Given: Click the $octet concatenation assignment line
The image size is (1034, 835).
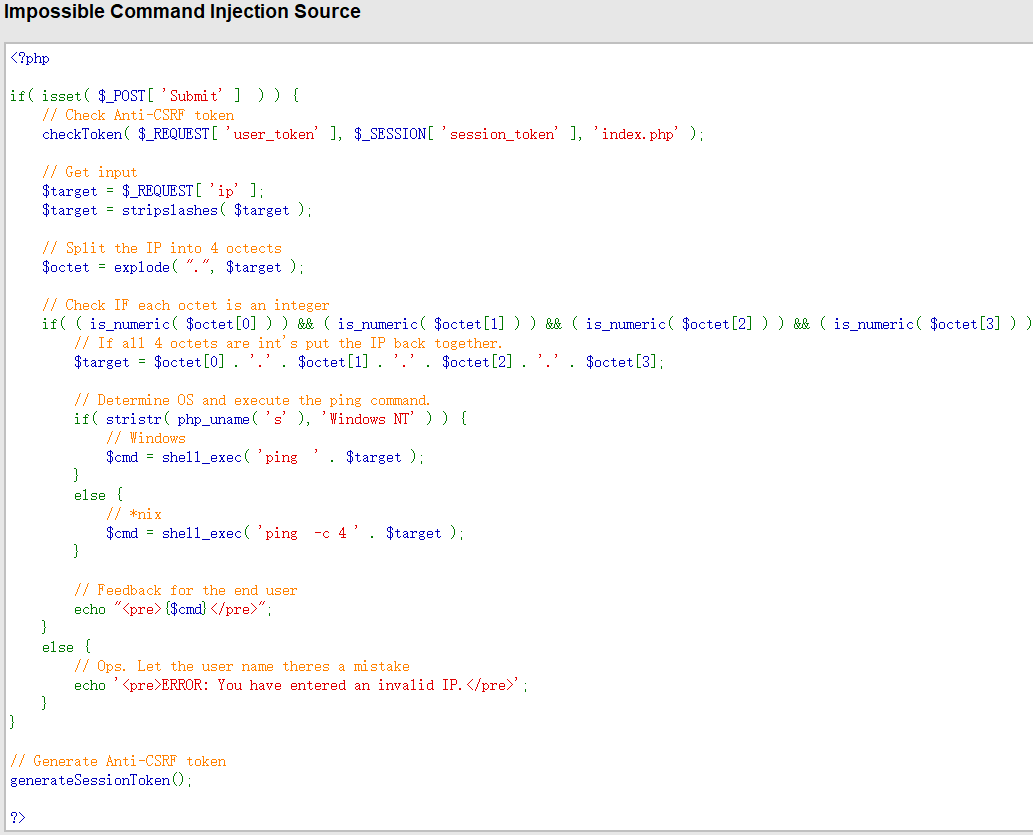Looking at the screenshot, I should pos(368,362).
